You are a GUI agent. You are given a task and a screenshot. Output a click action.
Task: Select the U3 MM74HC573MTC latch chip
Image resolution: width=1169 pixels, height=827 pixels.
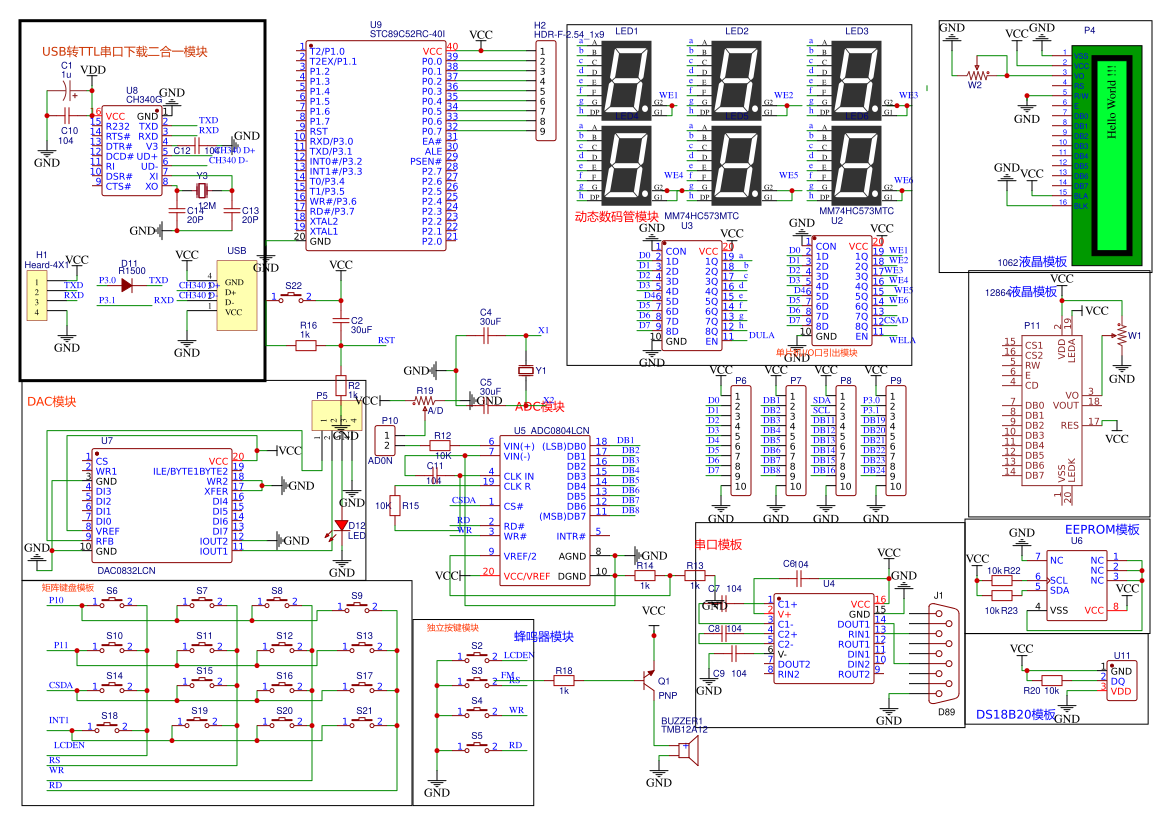tap(692, 294)
